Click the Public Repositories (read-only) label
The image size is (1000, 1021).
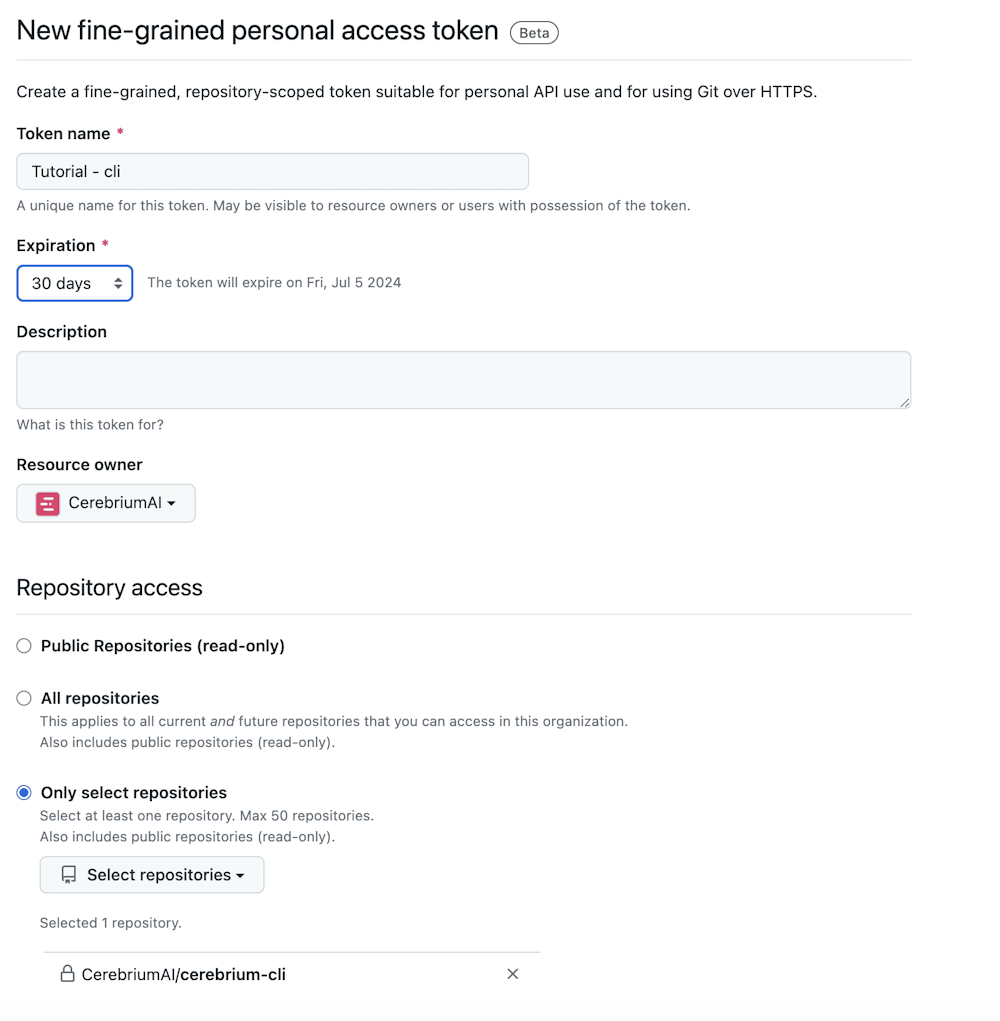coord(163,646)
